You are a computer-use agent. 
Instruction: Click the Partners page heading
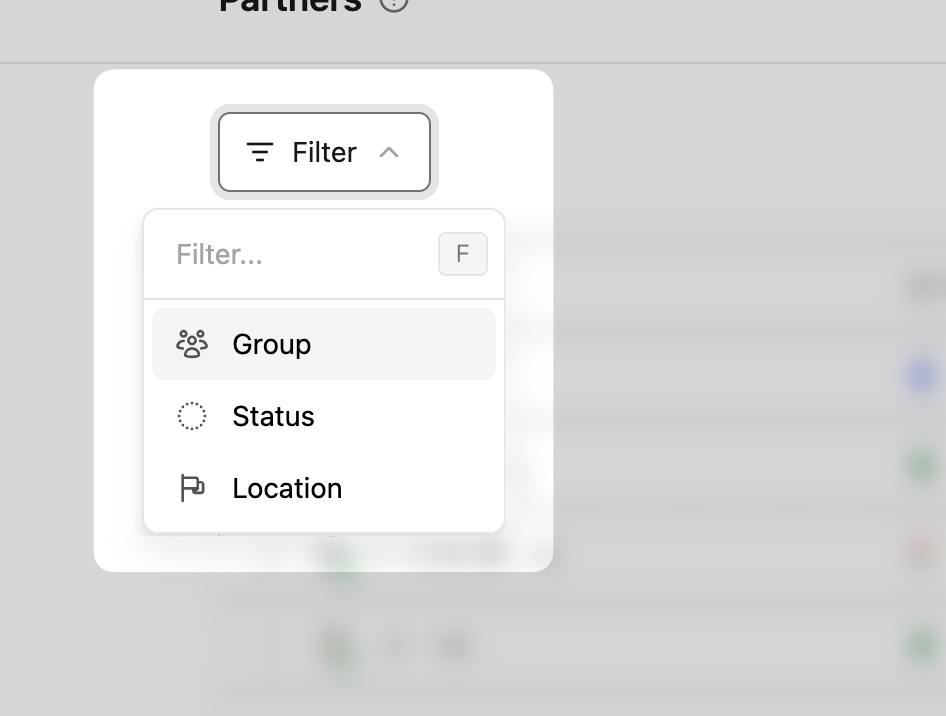290,8
